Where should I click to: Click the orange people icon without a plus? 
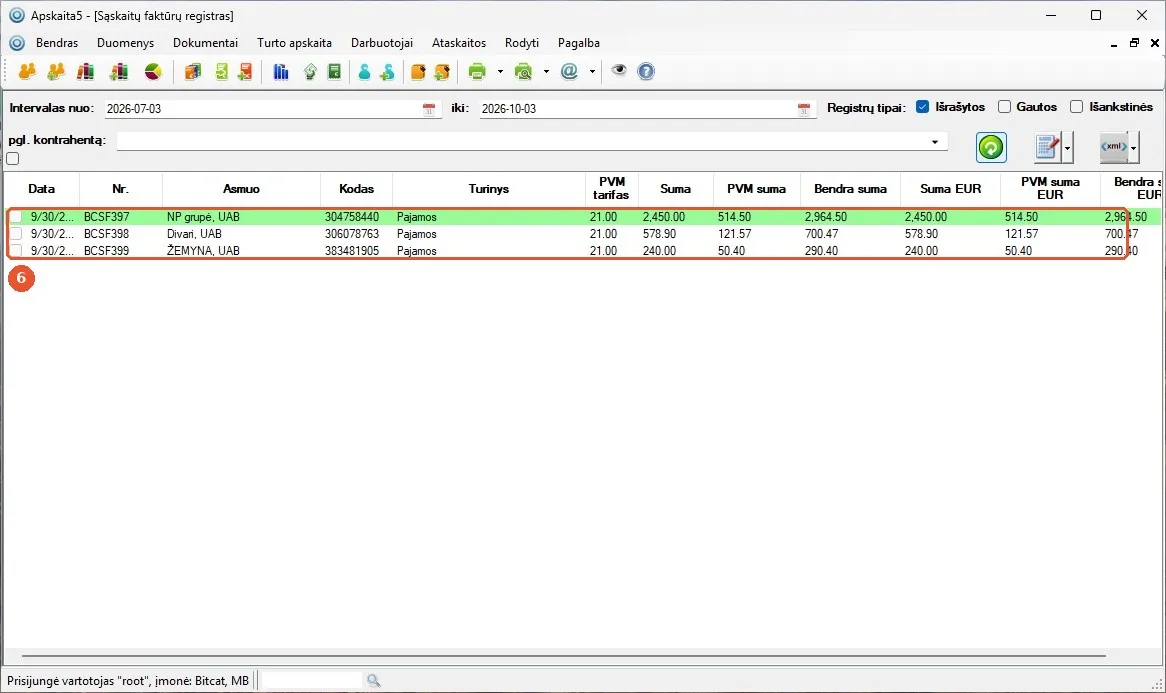coord(28,71)
